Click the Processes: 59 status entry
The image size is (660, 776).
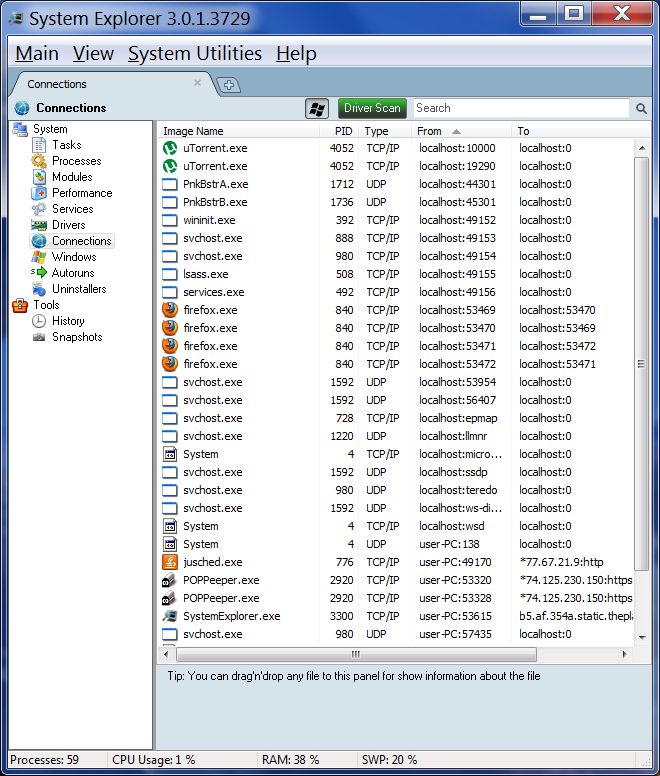coord(45,760)
